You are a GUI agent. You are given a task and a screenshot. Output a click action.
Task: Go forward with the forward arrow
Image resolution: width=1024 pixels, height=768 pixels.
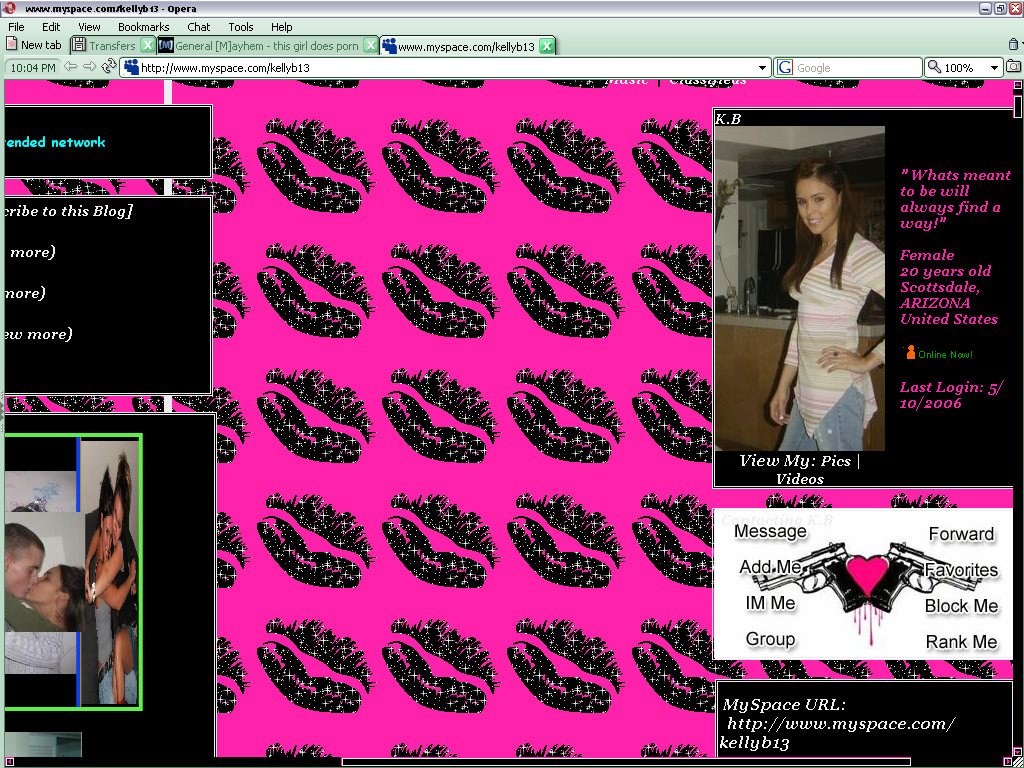90,67
